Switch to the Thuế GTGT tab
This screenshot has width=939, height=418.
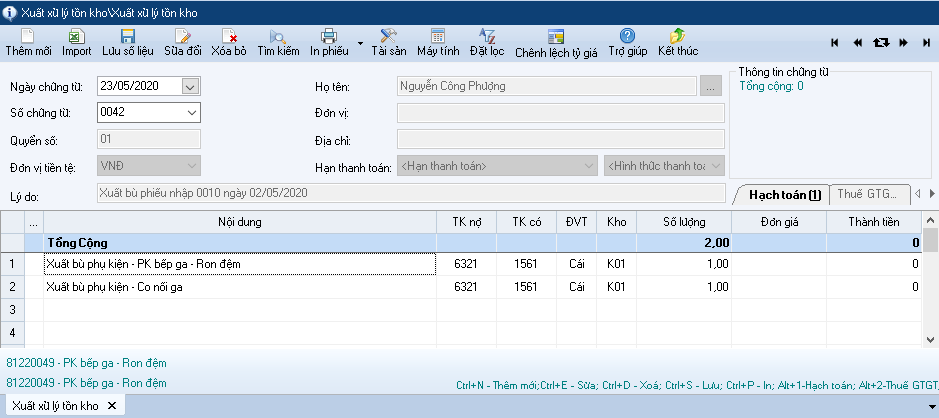click(x=868, y=194)
